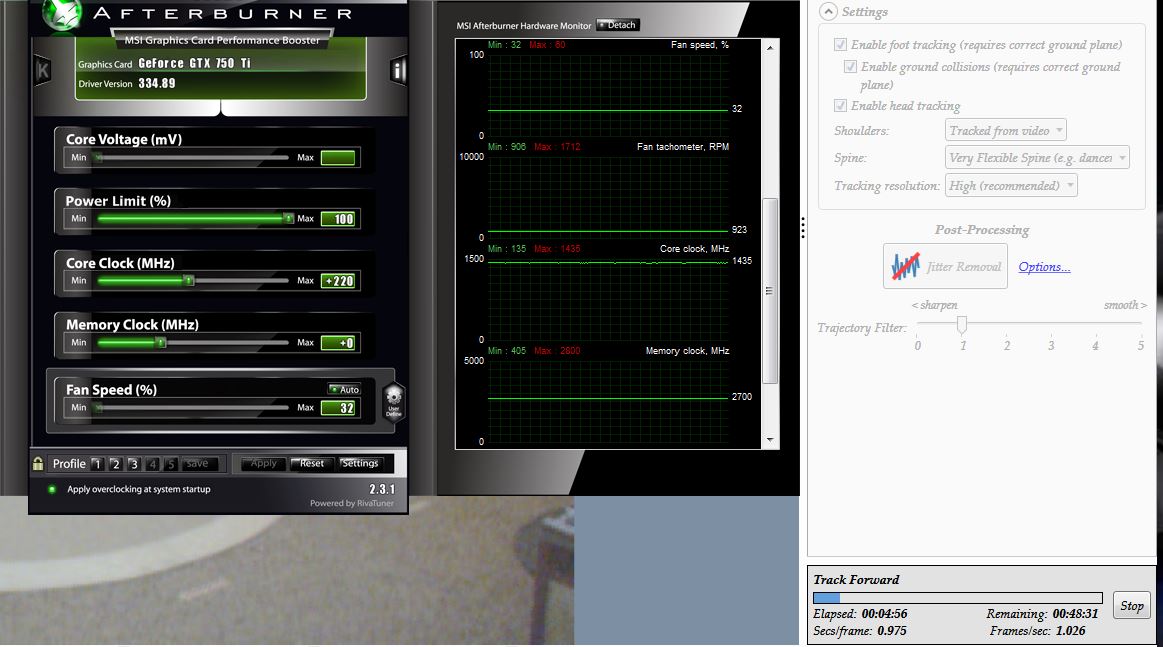This screenshot has width=1163, height=647.
Task: Click the Memory Clock value field showing +0
Action: [x=338, y=343]
